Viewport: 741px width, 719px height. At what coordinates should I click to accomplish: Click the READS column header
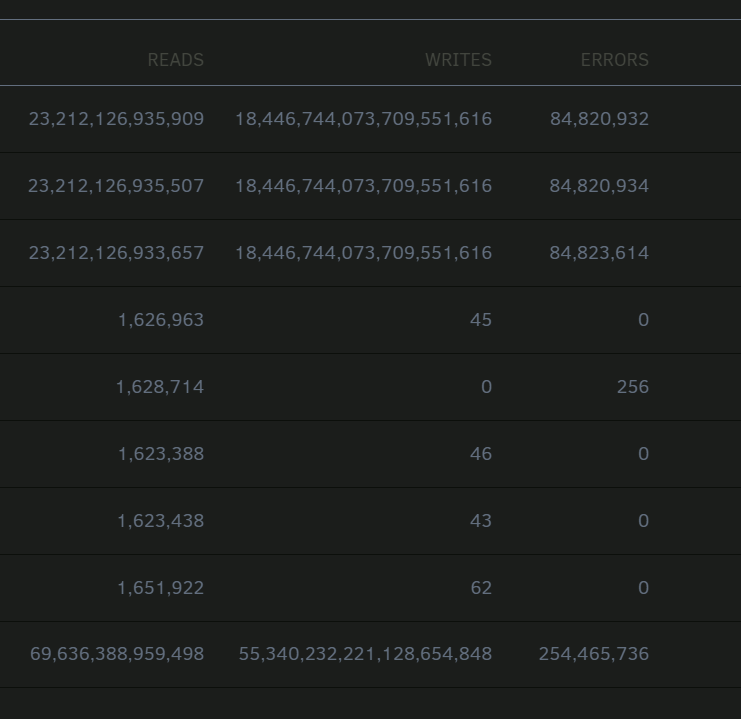[x=176, y=60]
